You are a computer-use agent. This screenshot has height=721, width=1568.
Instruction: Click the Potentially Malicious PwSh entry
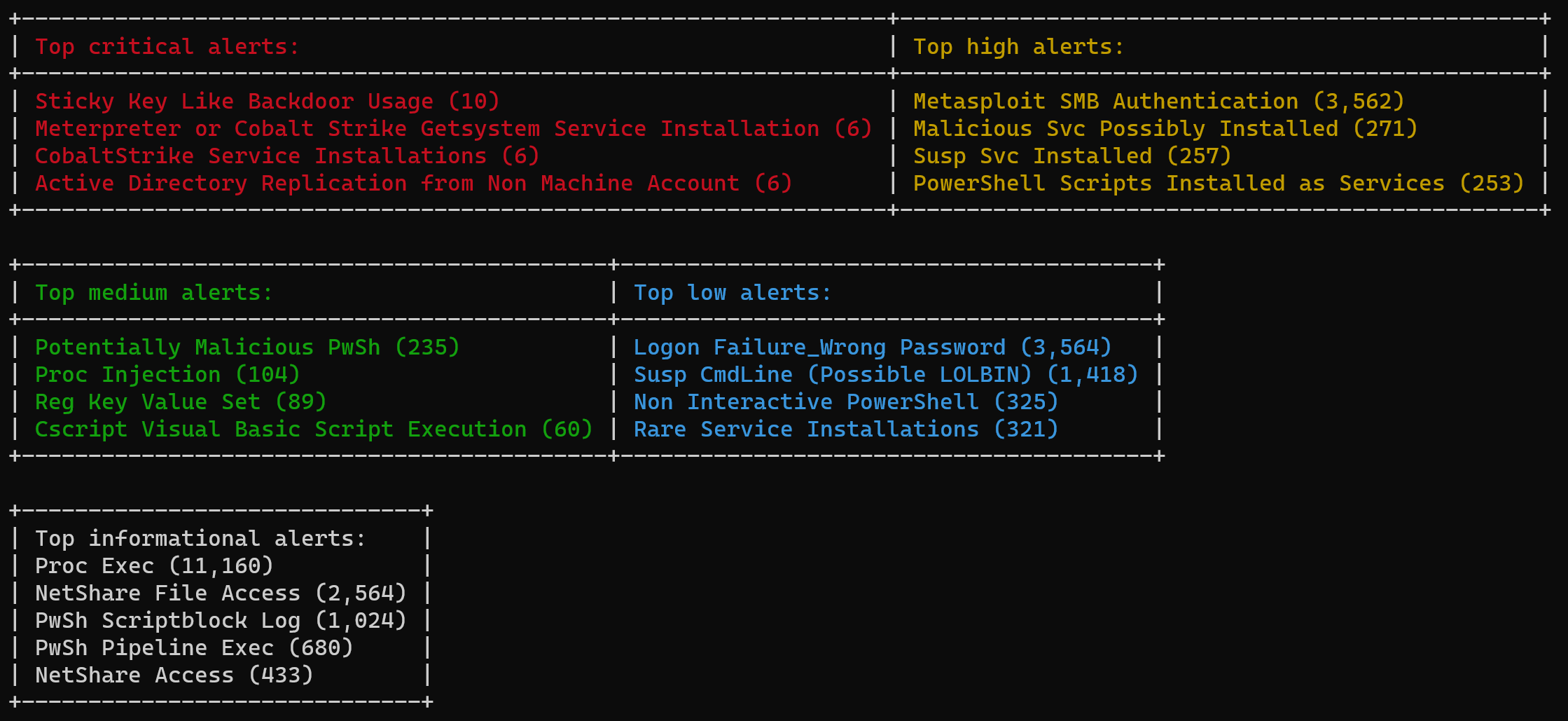(x=247, y=346)
